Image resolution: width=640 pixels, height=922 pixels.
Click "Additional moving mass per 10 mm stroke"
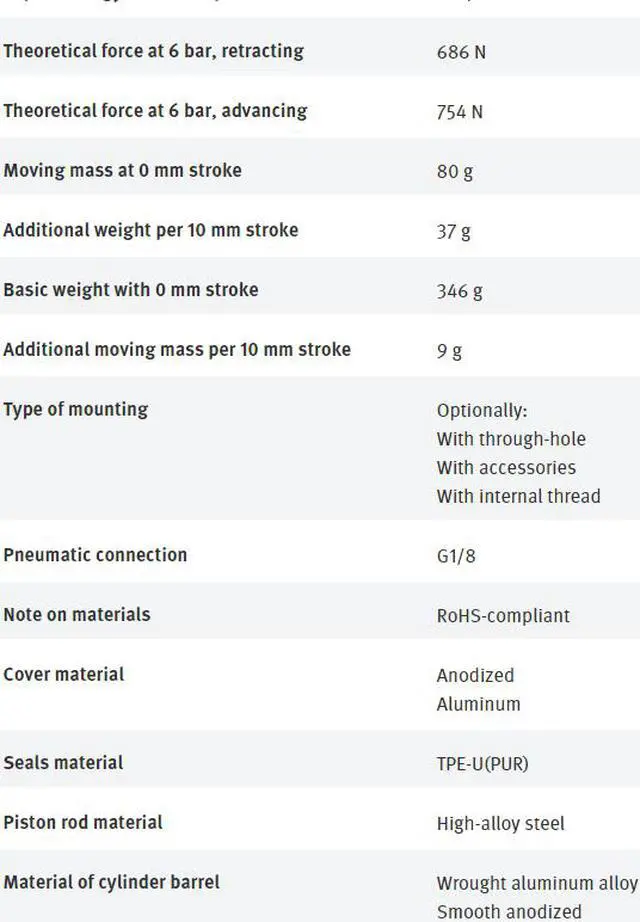click(177, 350)
